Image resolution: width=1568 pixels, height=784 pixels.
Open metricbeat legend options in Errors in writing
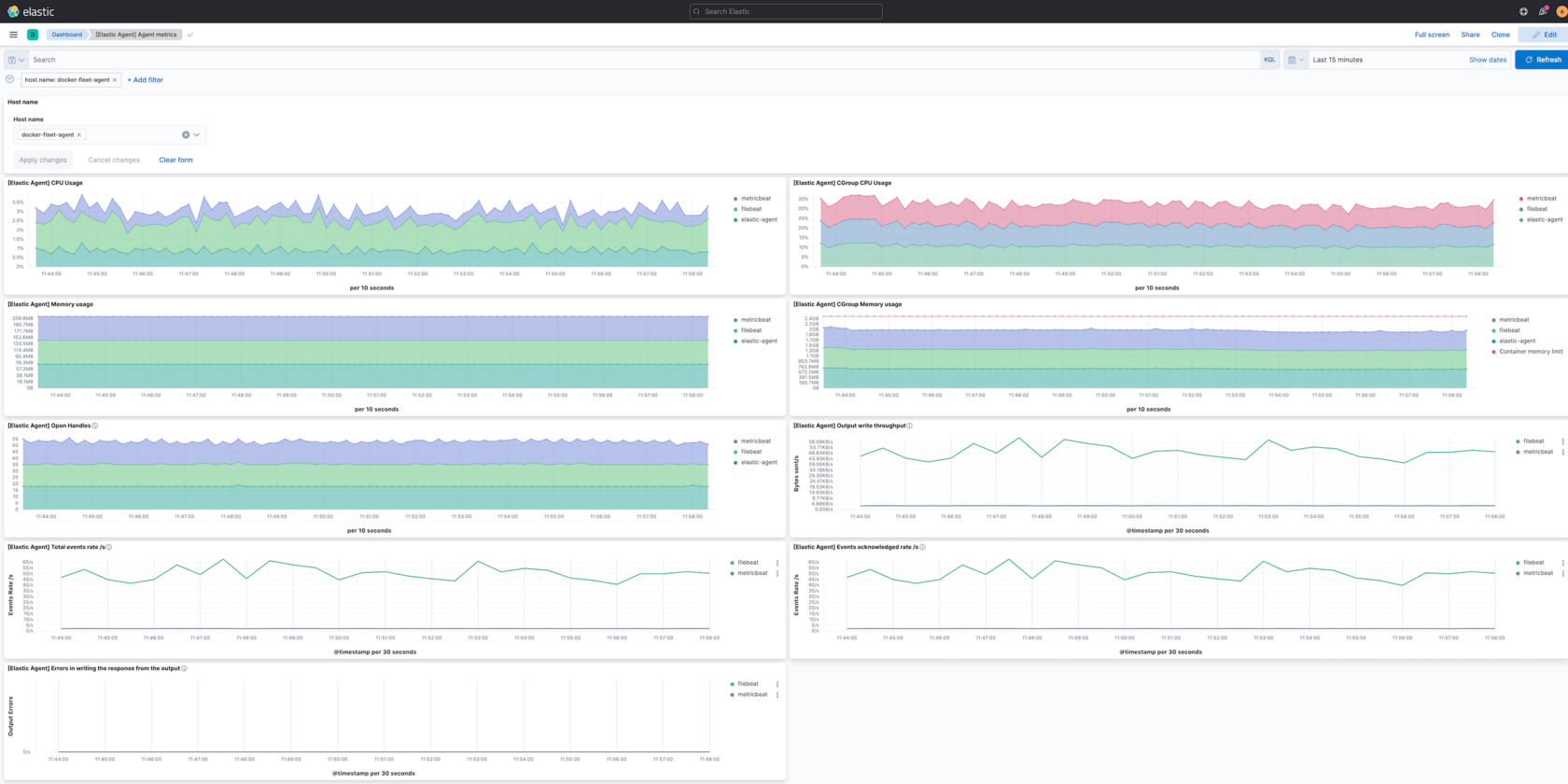pos(777,694)
